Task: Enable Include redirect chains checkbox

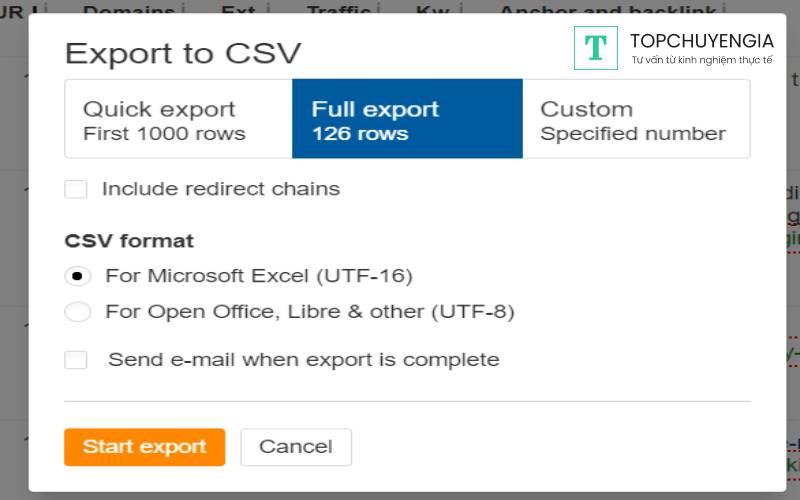Action: pos(76,189)
